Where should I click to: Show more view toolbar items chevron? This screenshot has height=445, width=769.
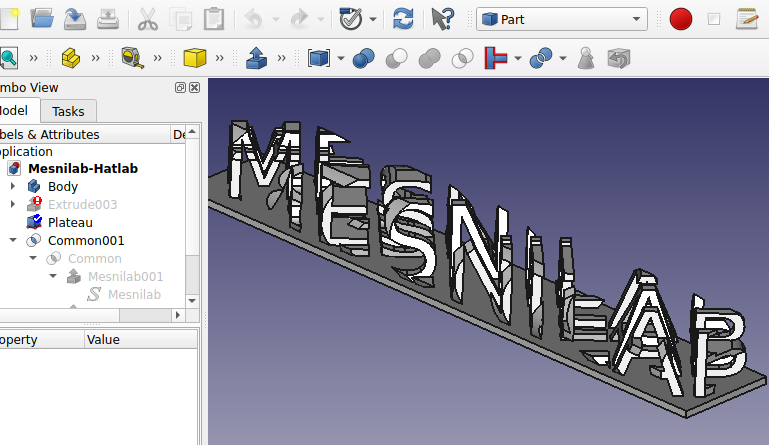click(x=33, y=58)
